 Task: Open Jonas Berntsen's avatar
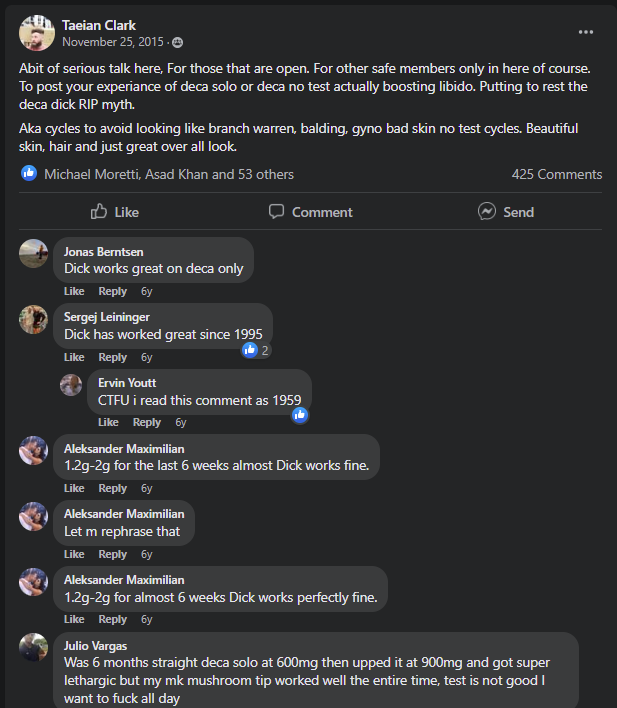(x=33, y=253)
